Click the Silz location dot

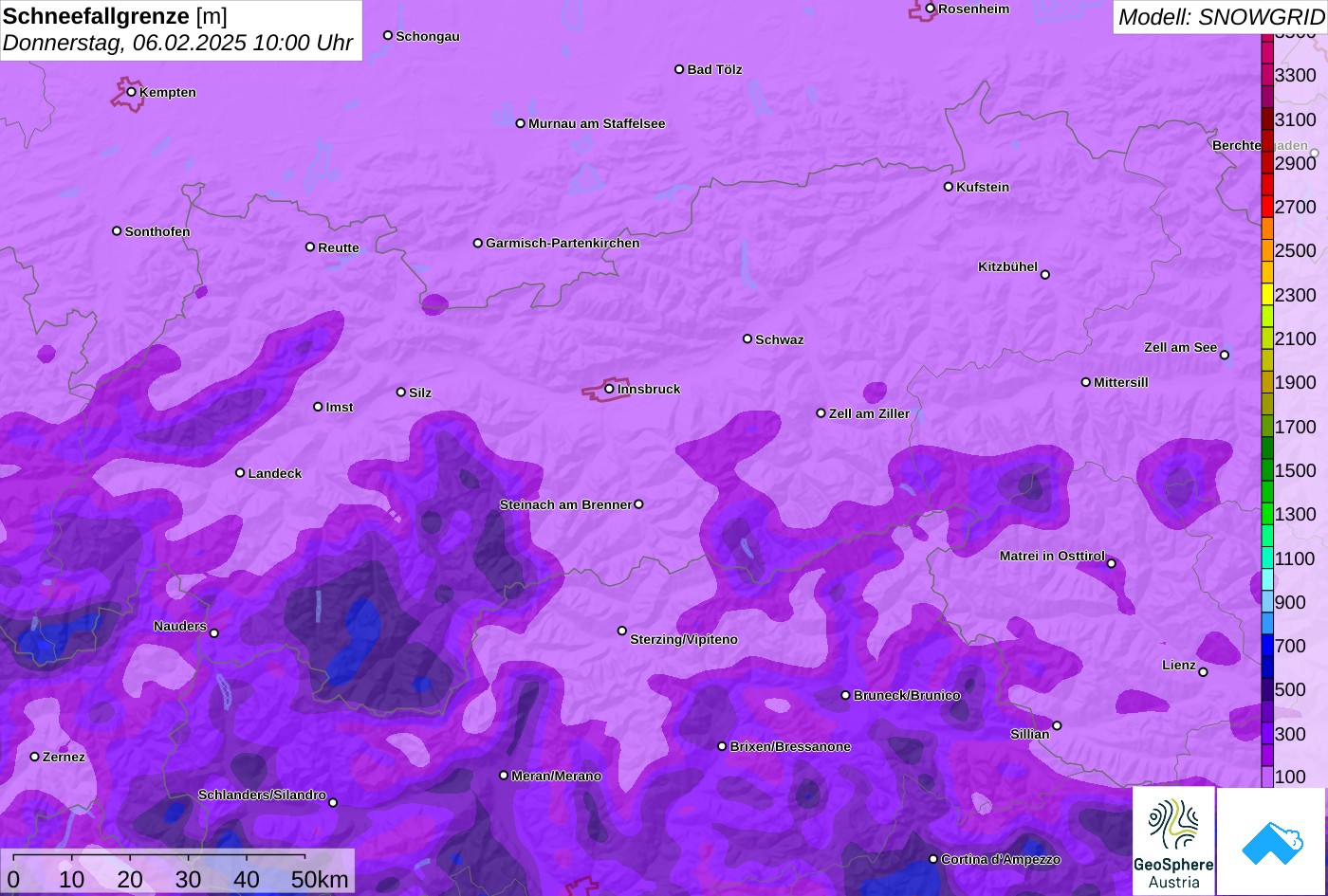(x=401, y=393)
